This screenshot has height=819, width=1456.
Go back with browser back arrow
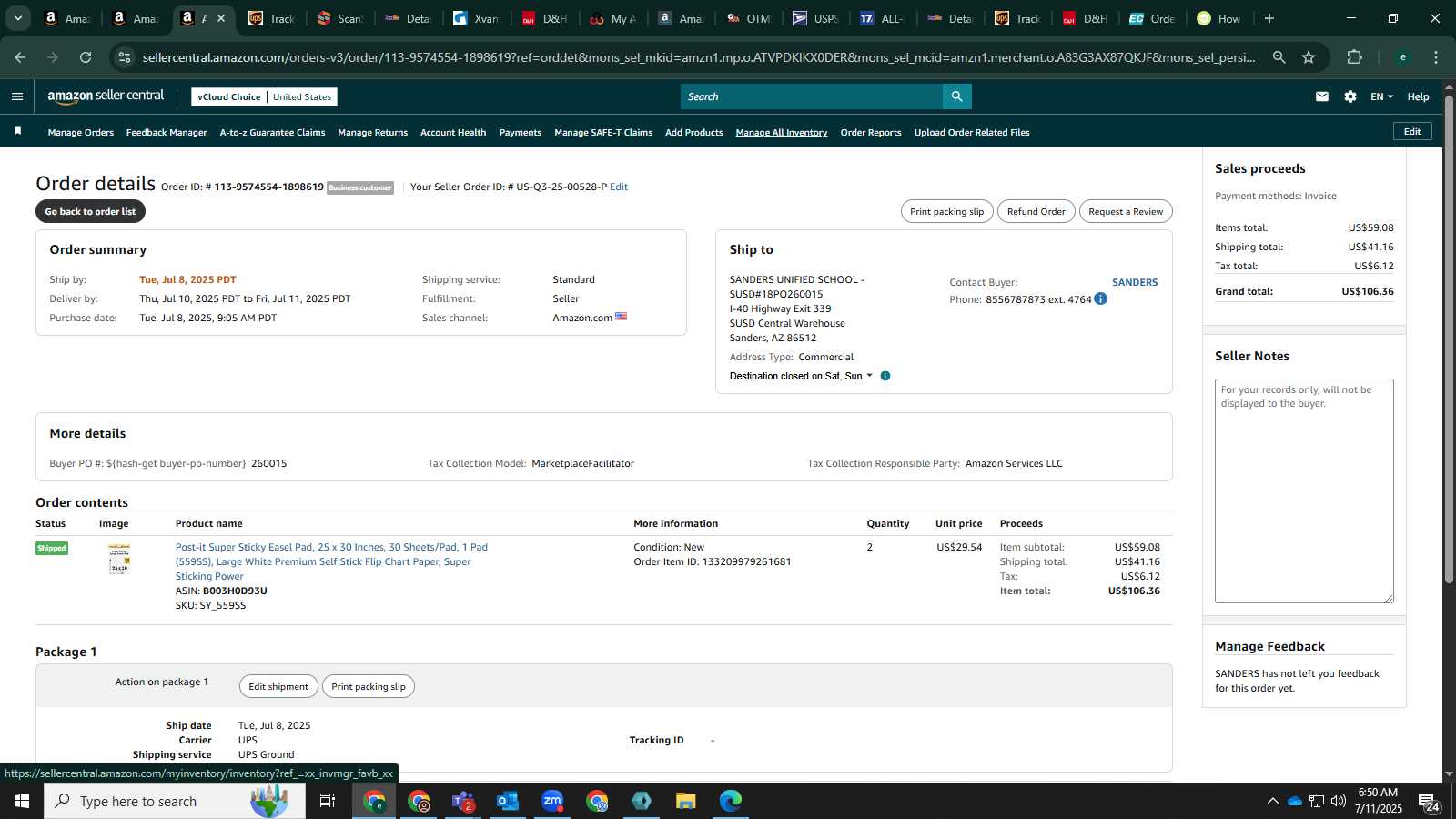(x=20, y=57)
